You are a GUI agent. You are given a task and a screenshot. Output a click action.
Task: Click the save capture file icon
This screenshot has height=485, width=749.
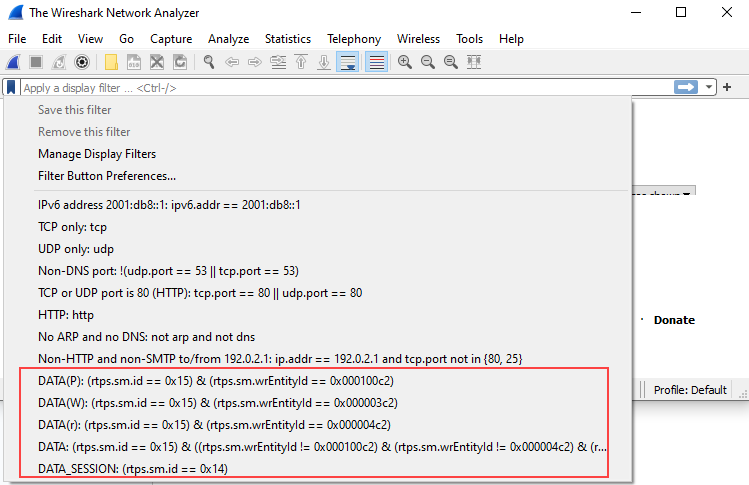134,62
